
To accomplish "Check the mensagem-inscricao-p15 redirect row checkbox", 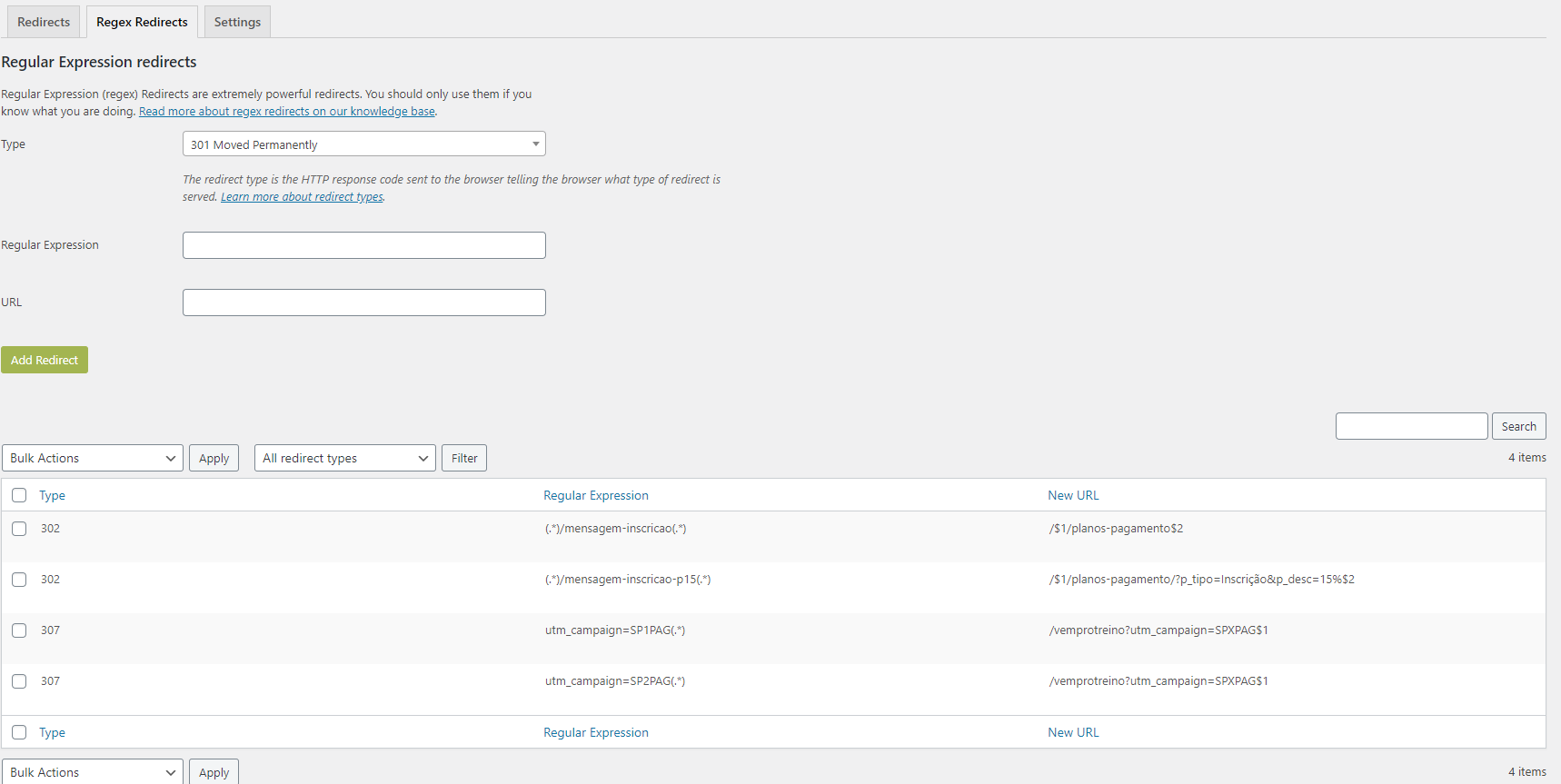I will coord(19,580).
